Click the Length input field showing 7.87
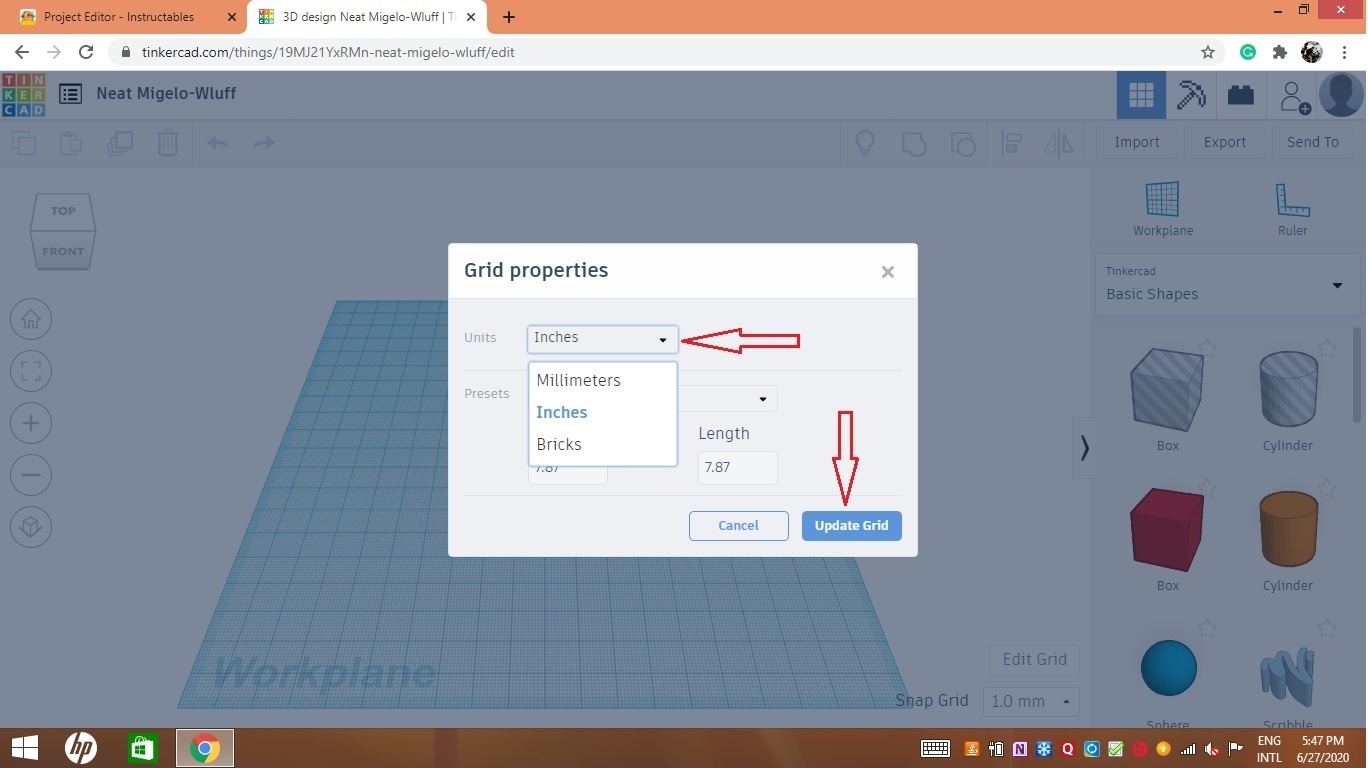Screen dimensions: 1368x768 point(737,466)
